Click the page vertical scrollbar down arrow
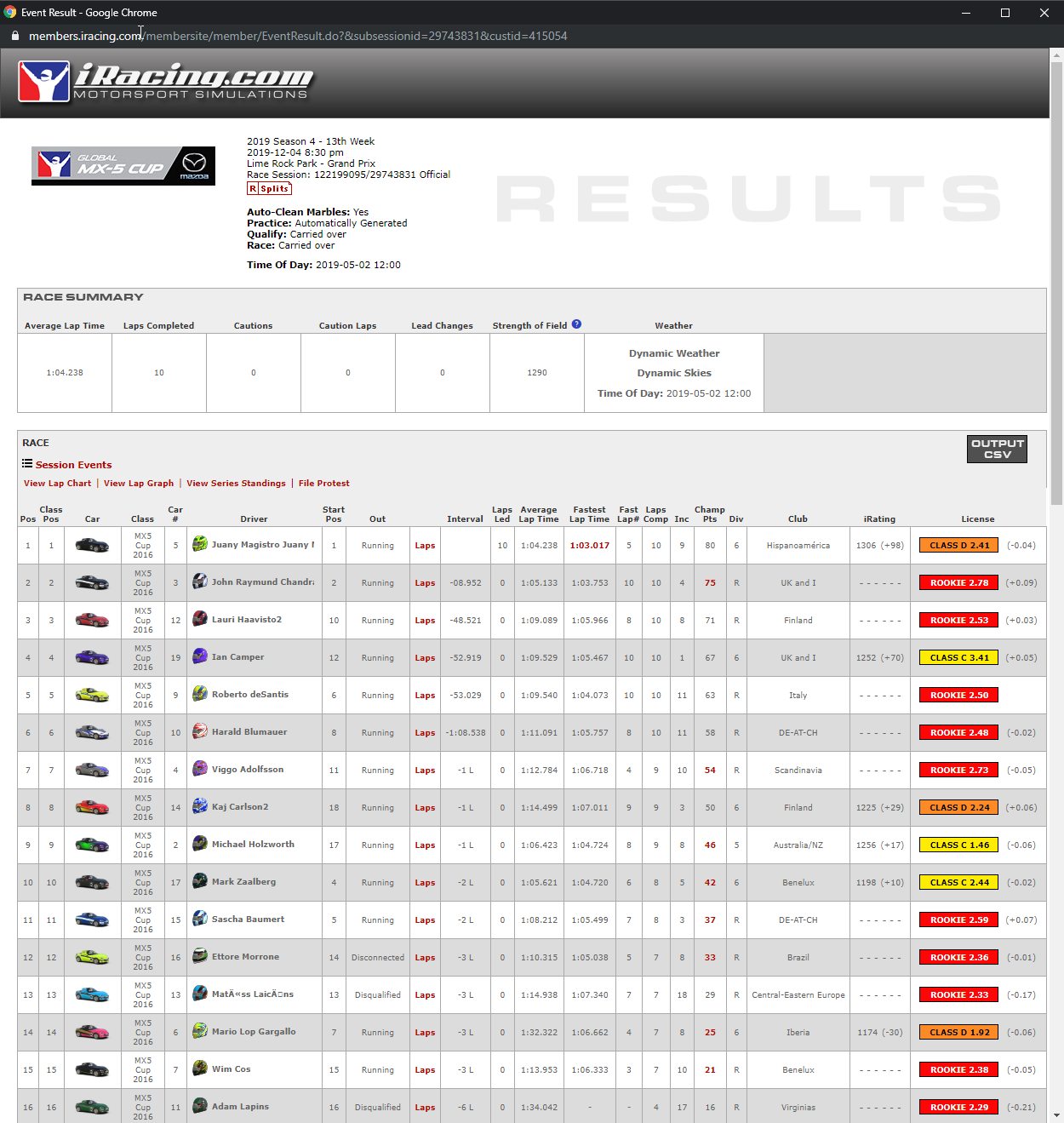The height and width of the screenshot is (1123, 1064). 1056,1114
